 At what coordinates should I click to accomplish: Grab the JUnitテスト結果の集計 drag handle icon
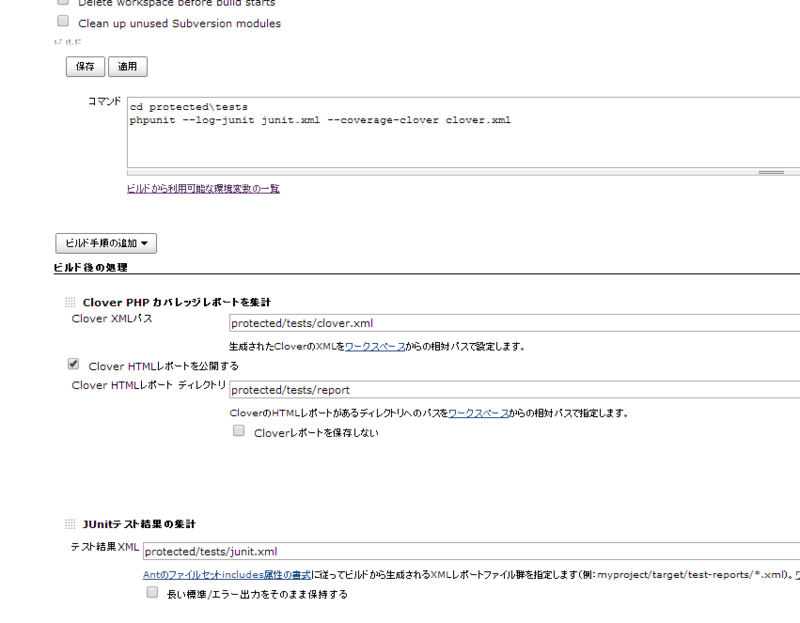coord(70,524)
